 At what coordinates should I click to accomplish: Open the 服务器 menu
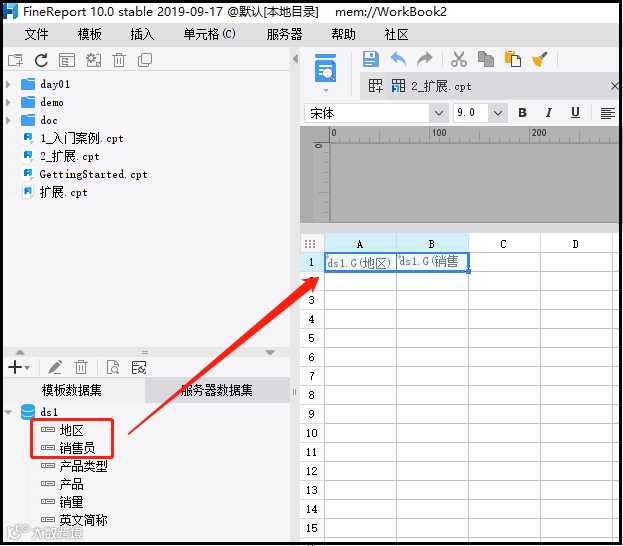point(284,34)
